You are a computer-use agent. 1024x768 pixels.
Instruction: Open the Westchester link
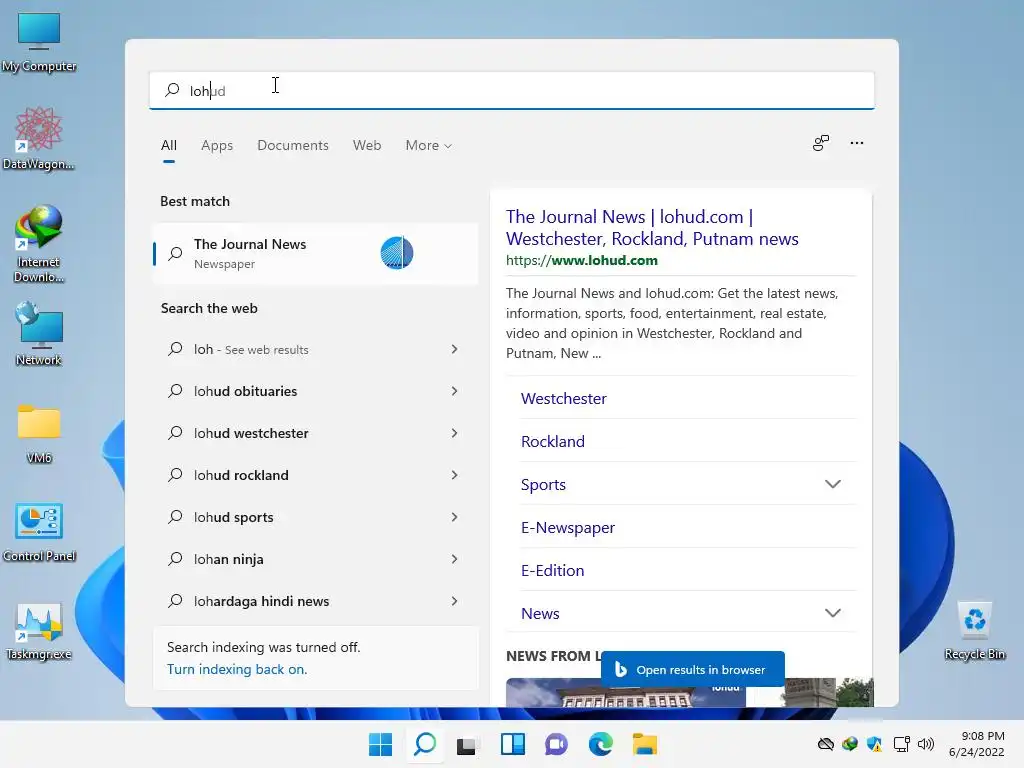(x=564, y=398)
